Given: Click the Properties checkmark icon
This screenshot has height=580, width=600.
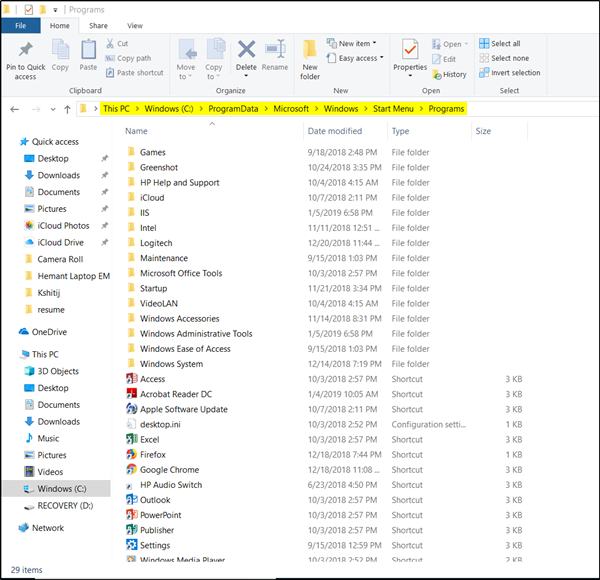Looking at the screenshot, I should point(410,49).
